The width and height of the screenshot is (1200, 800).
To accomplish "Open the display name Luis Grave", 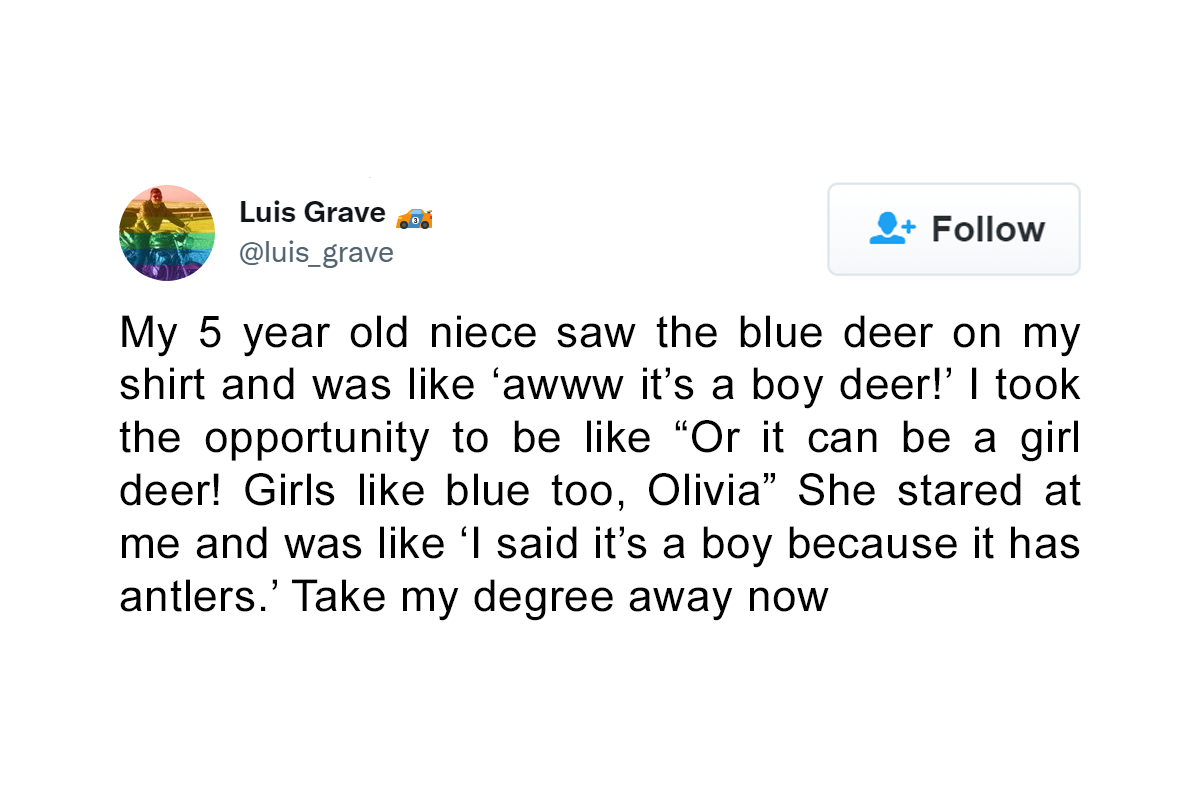I will coord(313,213).
